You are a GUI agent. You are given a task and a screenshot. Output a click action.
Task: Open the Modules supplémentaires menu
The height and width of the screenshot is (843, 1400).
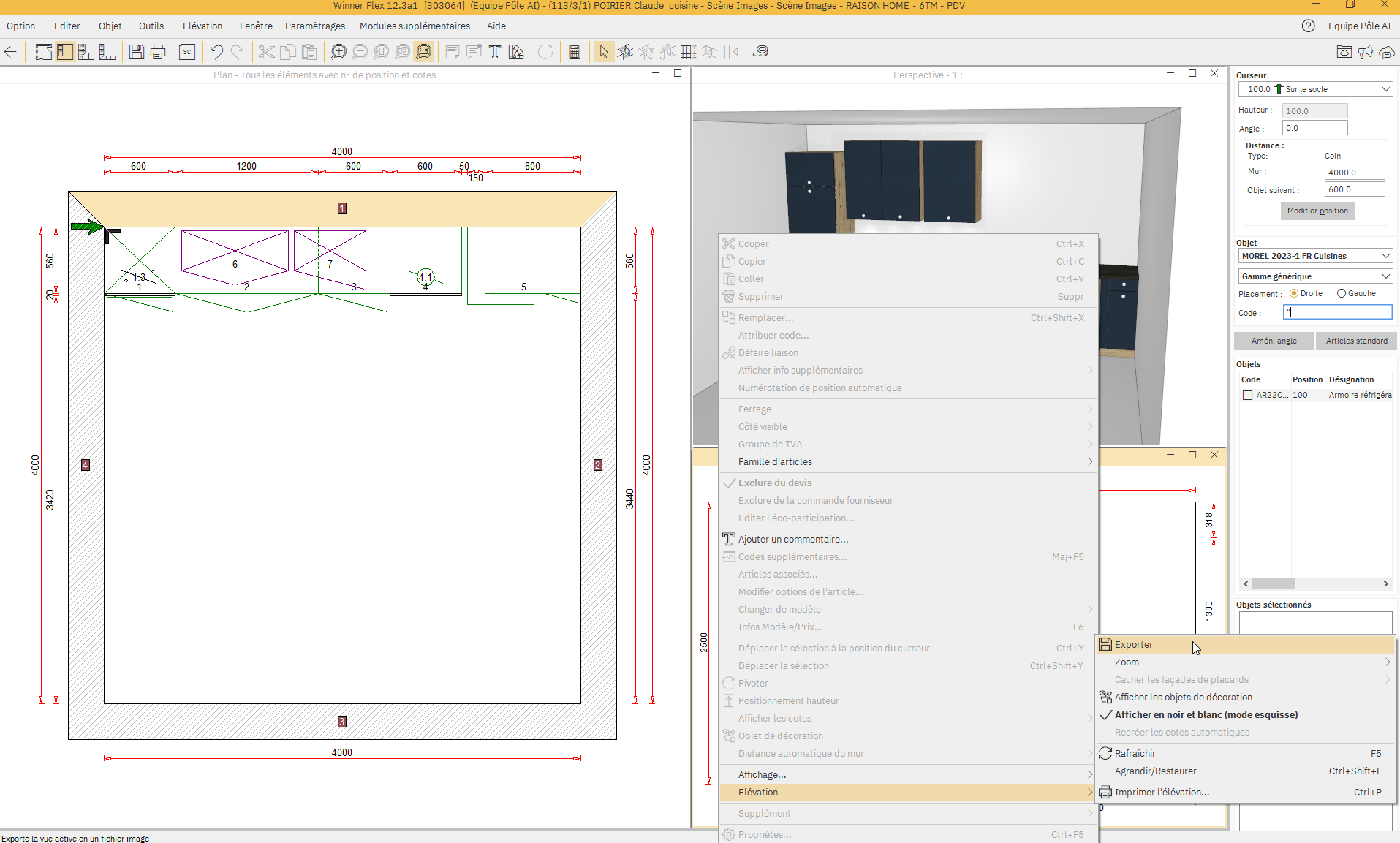415,26
